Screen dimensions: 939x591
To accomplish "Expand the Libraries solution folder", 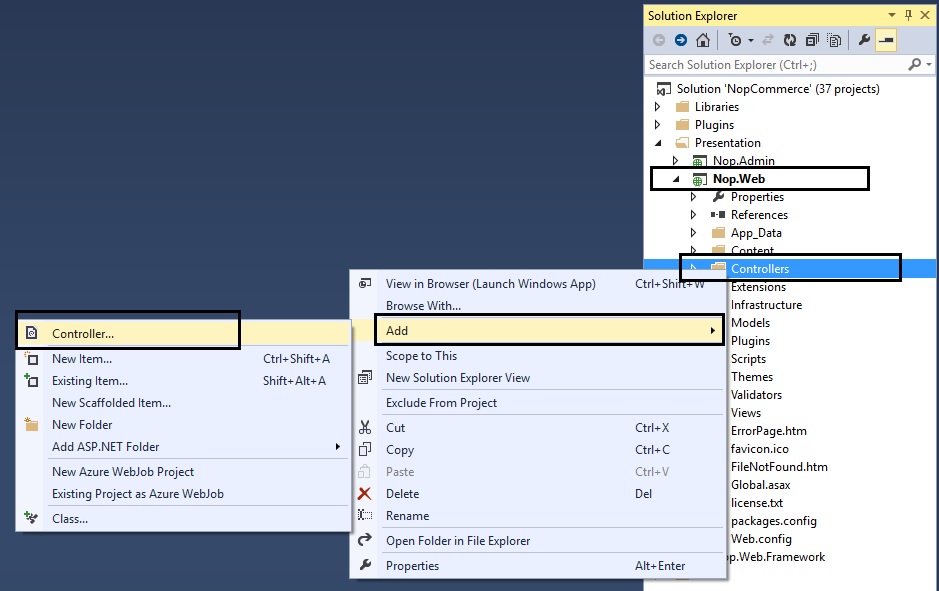I will pos(658,107).
